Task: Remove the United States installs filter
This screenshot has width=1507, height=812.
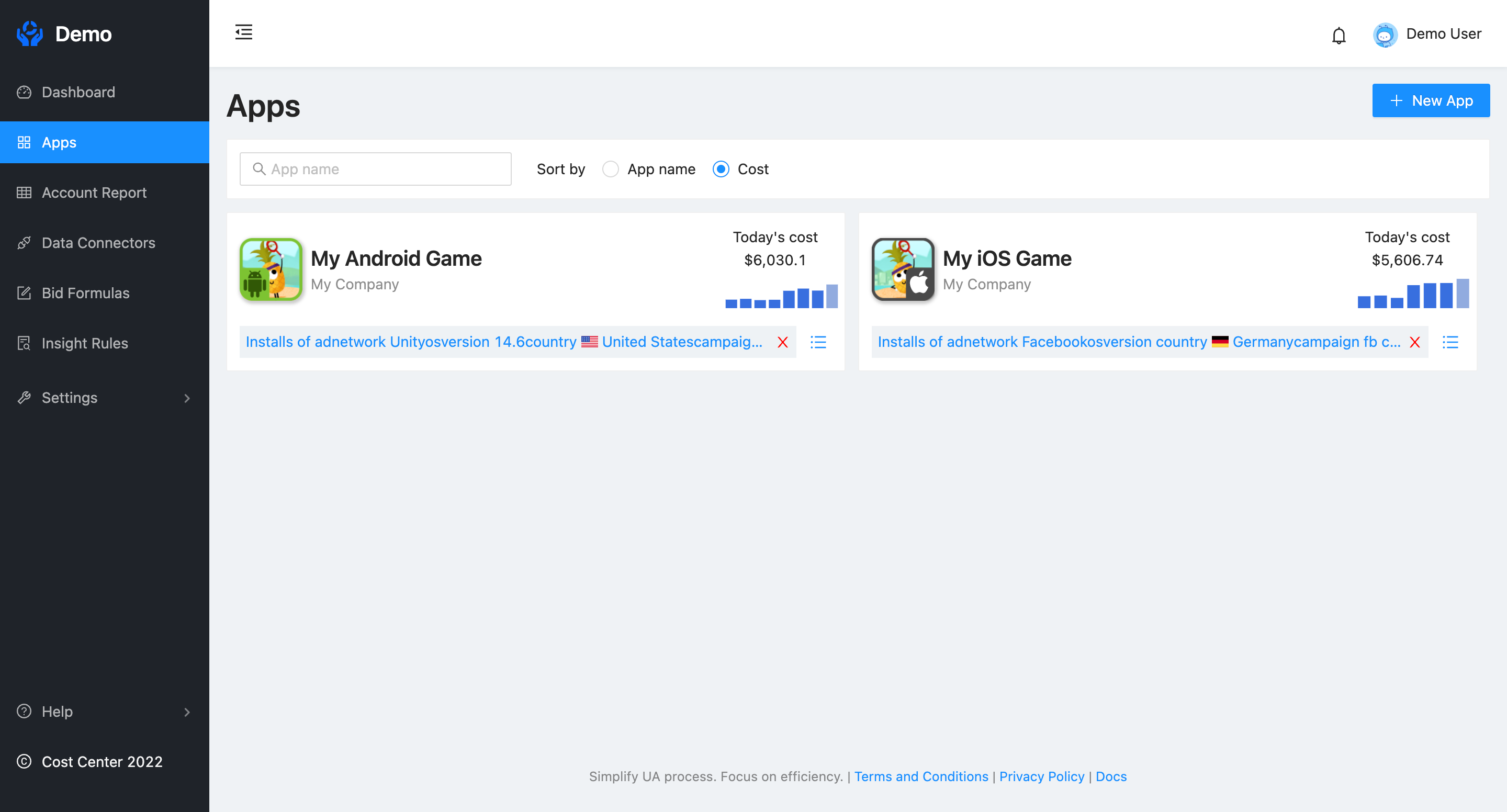Action: [783, 342]
